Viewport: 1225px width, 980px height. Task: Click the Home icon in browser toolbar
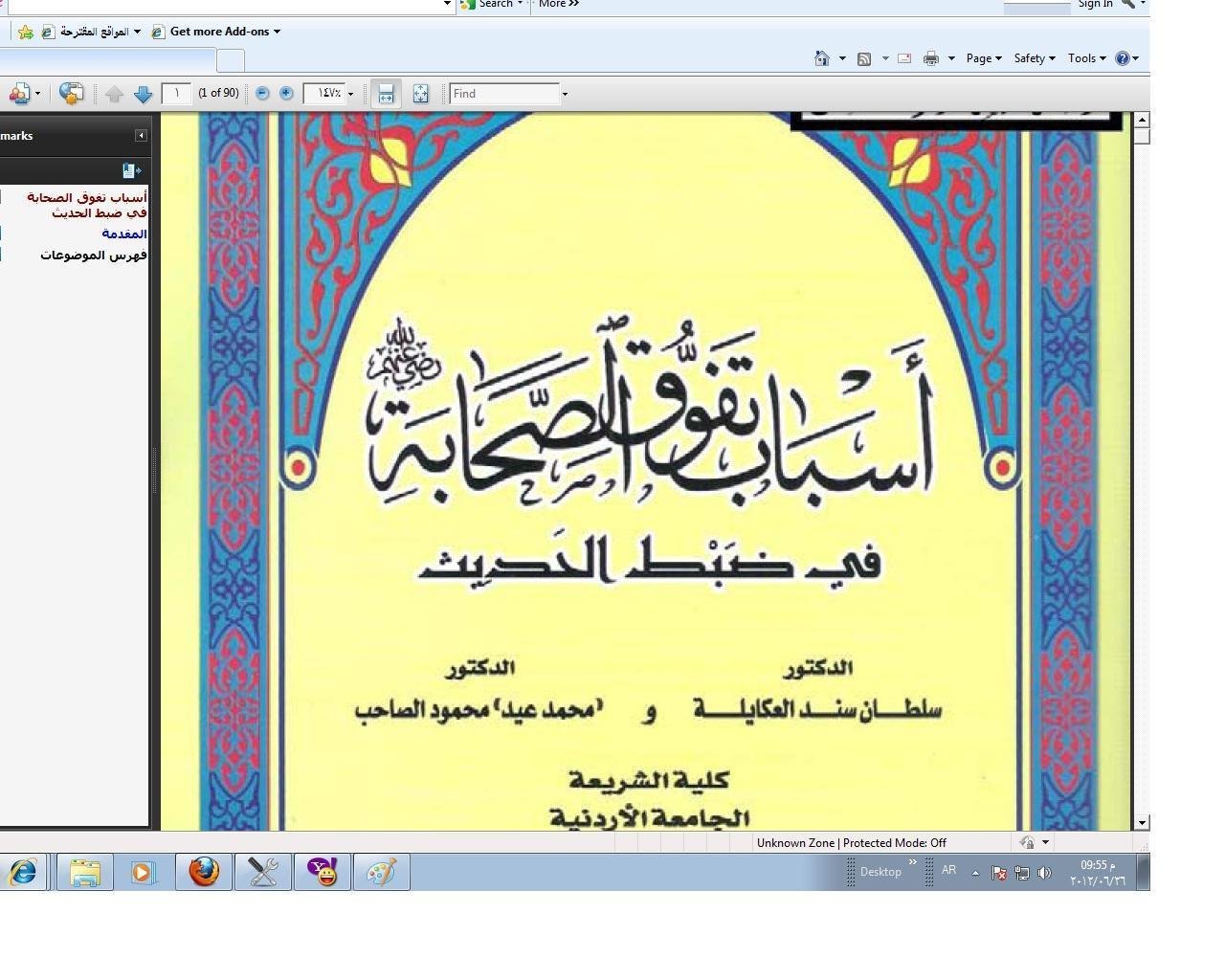821,57
